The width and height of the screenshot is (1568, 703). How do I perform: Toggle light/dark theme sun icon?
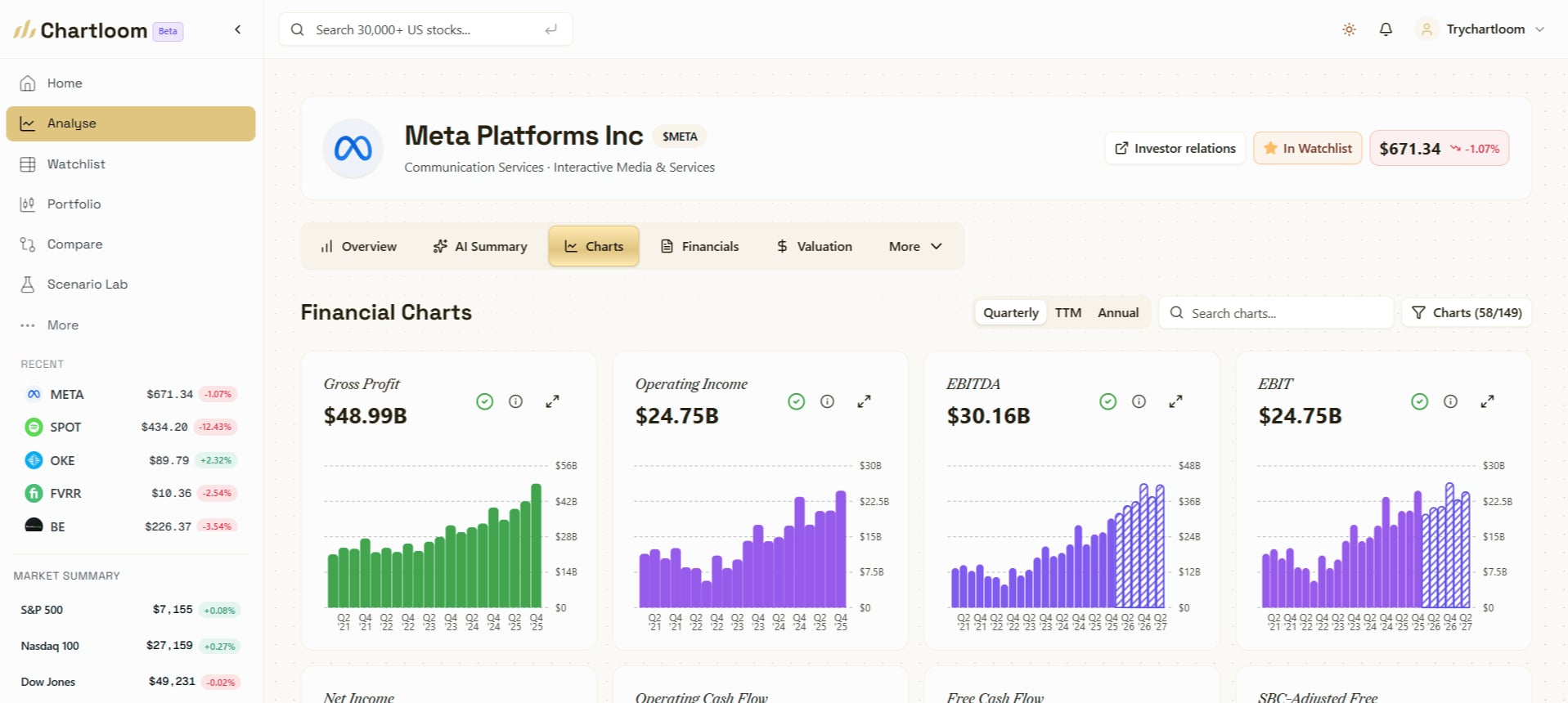1349,29
